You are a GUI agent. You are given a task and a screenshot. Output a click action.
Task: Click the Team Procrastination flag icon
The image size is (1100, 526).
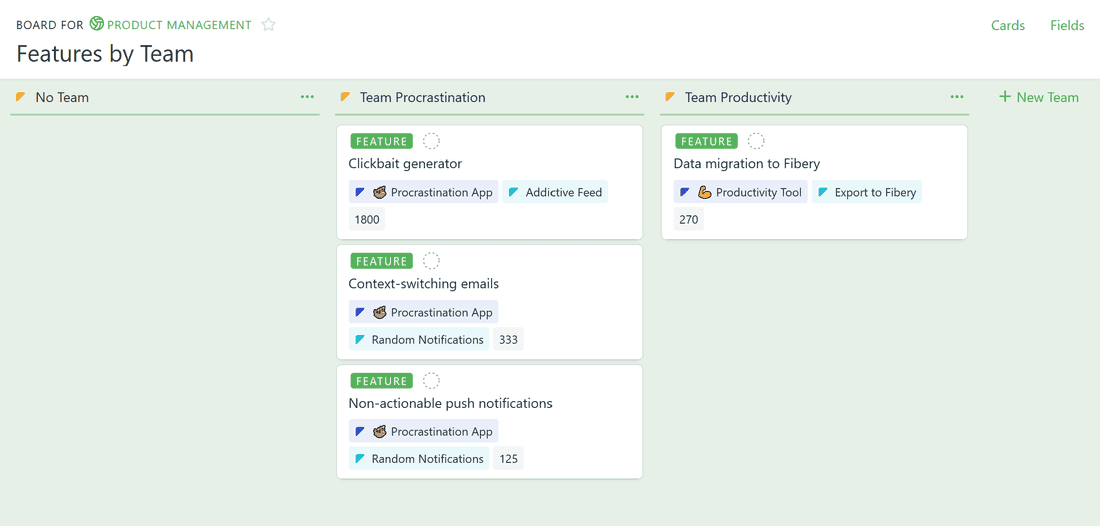(345, 97)
